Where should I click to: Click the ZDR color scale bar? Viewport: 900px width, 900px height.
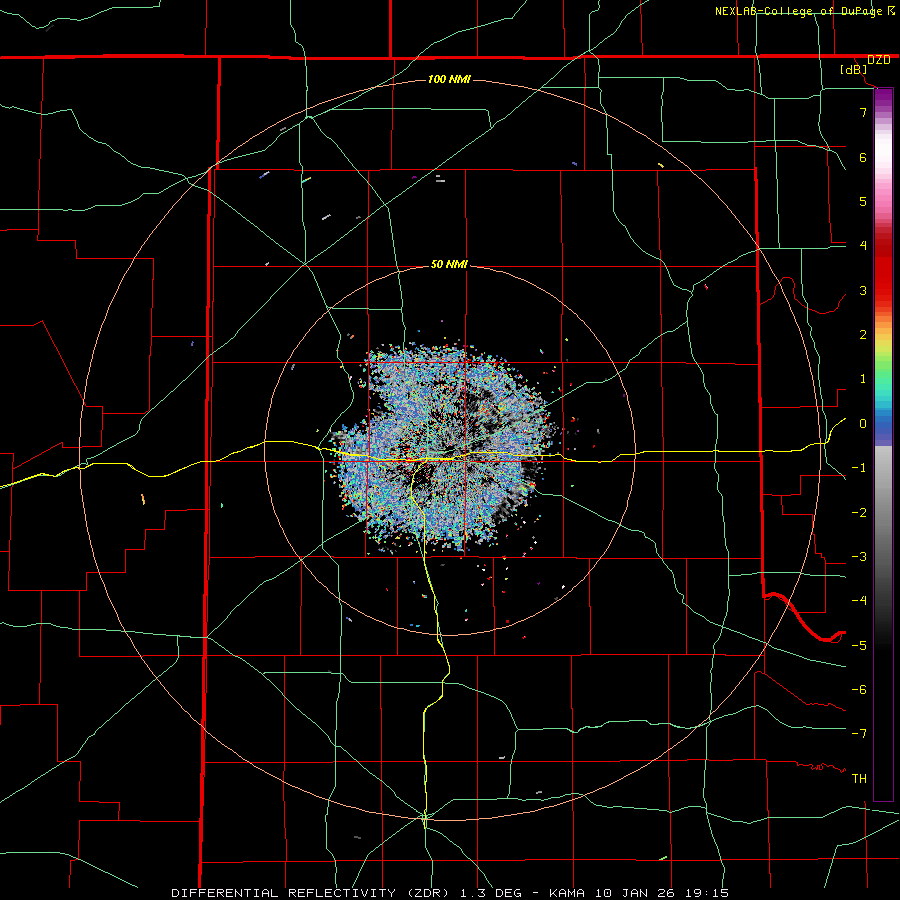(883, 445)
